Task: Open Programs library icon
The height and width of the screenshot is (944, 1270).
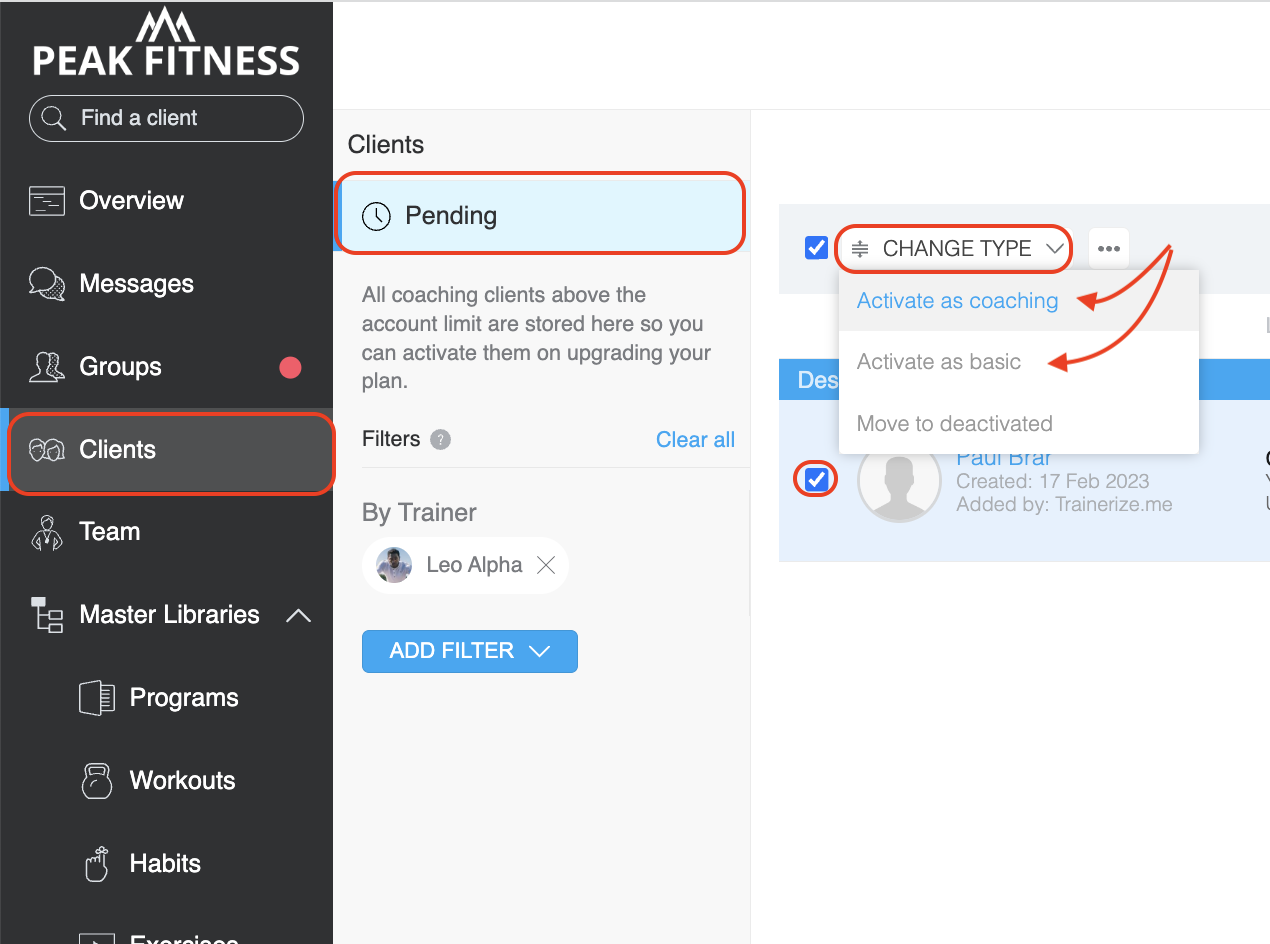Action: click(x=97, y=698)
